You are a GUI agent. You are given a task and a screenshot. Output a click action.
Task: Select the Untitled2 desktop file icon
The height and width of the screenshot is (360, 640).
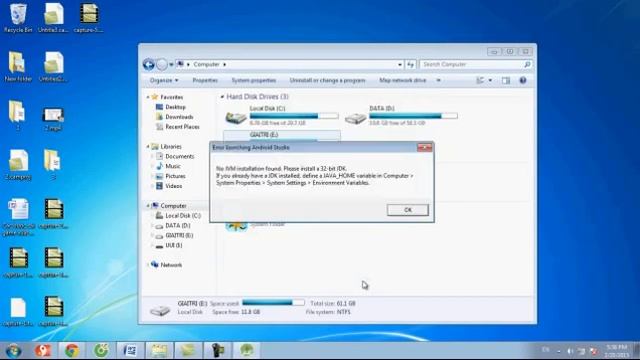53,67
